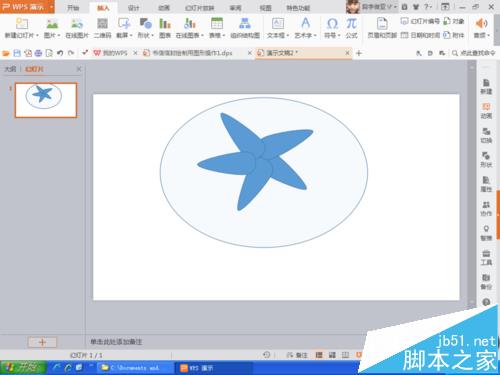500x375 pixels.
Task: Switch to the 视图 view tab
Action: click(x=266, y=8)
